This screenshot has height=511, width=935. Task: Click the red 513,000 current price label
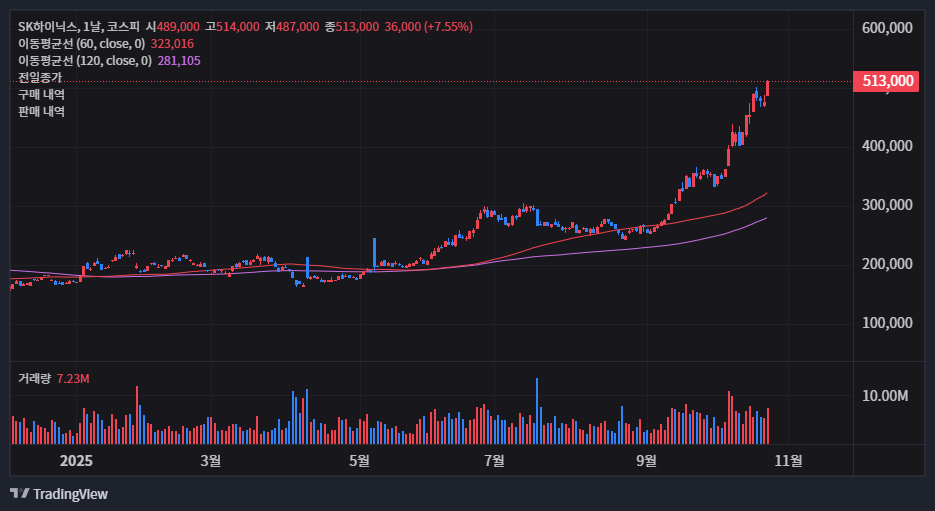pyautogui.click(x=886, y=81)
